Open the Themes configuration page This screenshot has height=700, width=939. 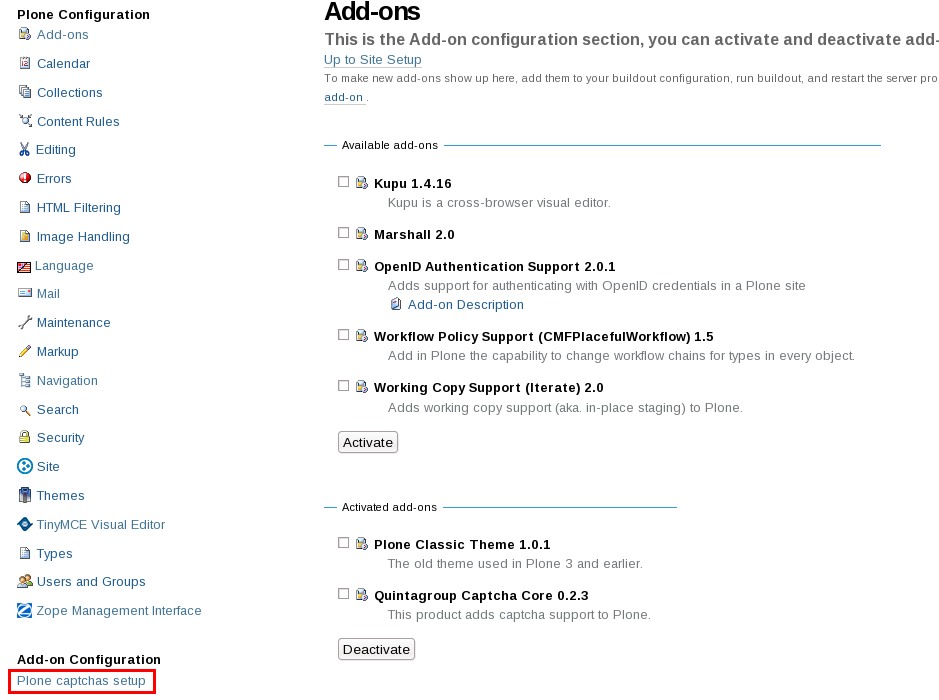point(60,496)
